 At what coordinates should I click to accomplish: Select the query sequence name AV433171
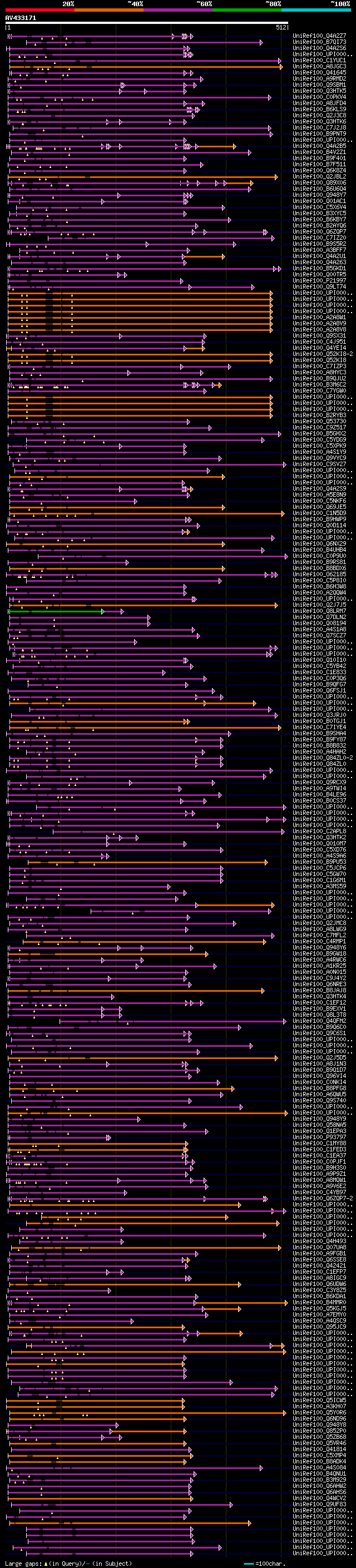(x=21, y=18)
